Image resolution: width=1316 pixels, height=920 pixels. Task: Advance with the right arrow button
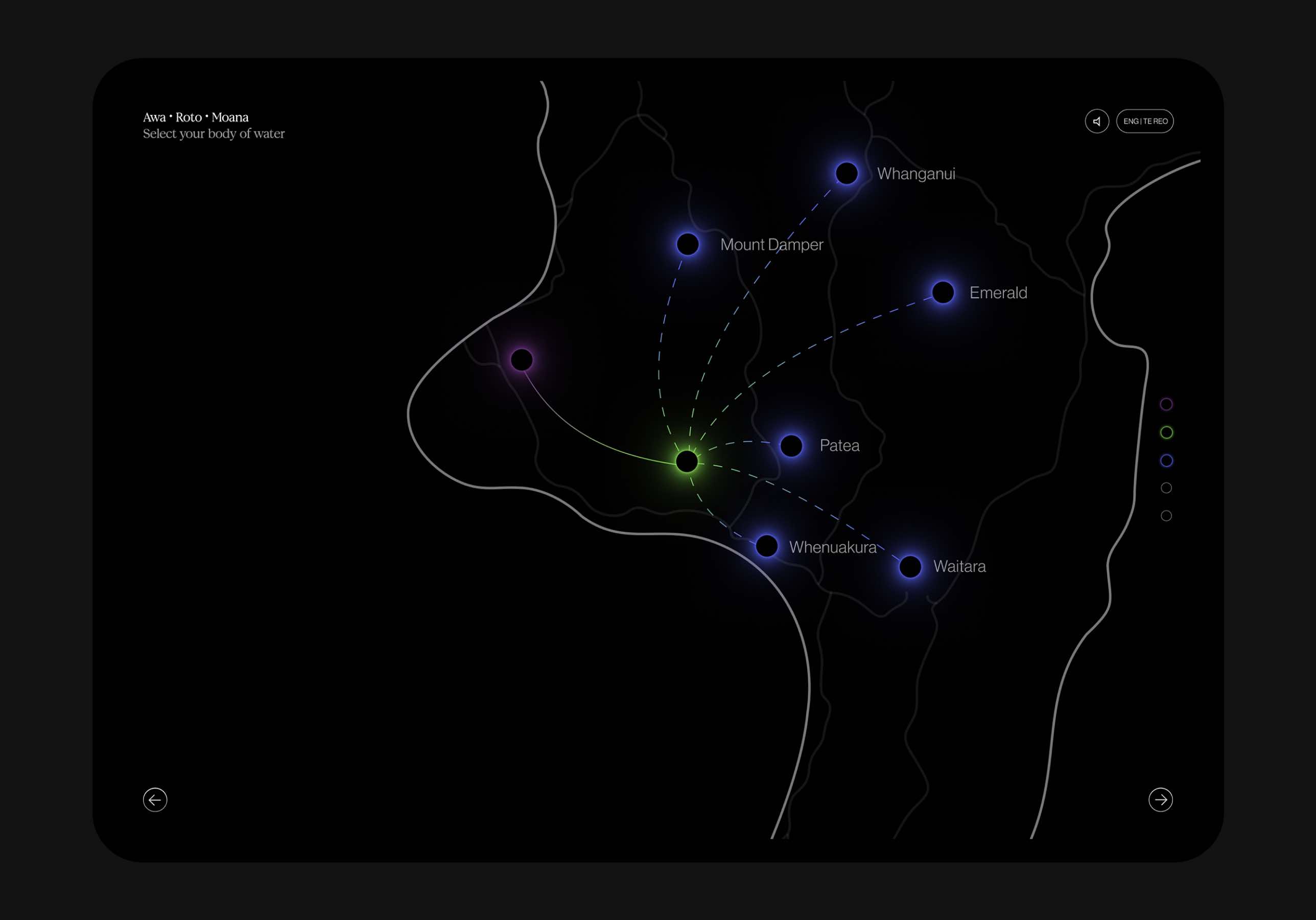pyautogui.click(x=1160, y=799)
